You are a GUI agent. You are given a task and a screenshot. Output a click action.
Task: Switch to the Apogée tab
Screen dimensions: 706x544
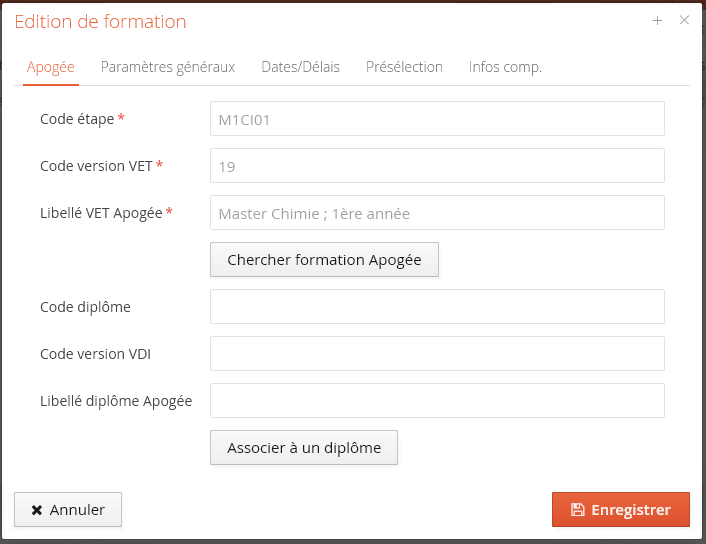point(51,67)
